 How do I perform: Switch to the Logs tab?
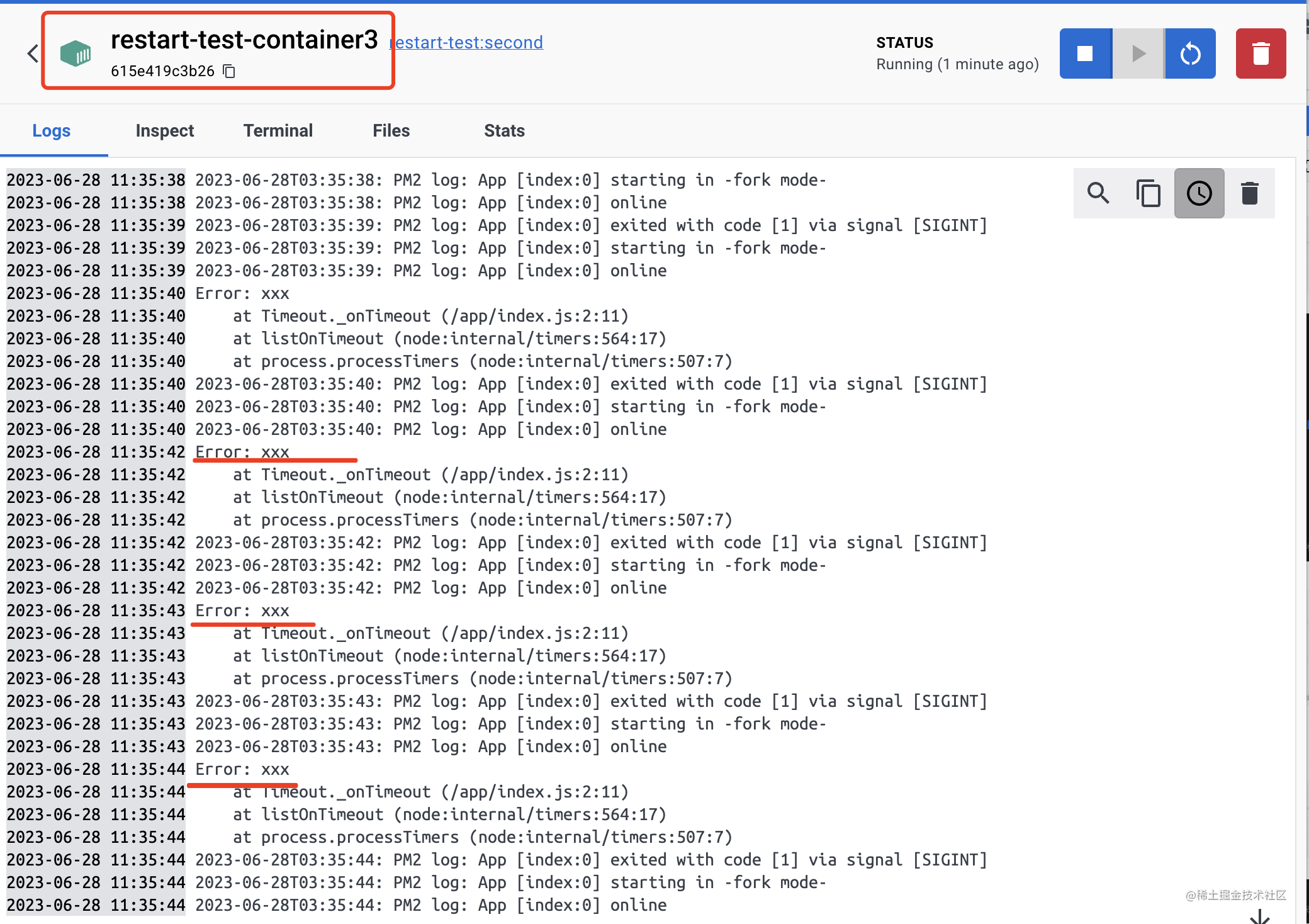51,130
